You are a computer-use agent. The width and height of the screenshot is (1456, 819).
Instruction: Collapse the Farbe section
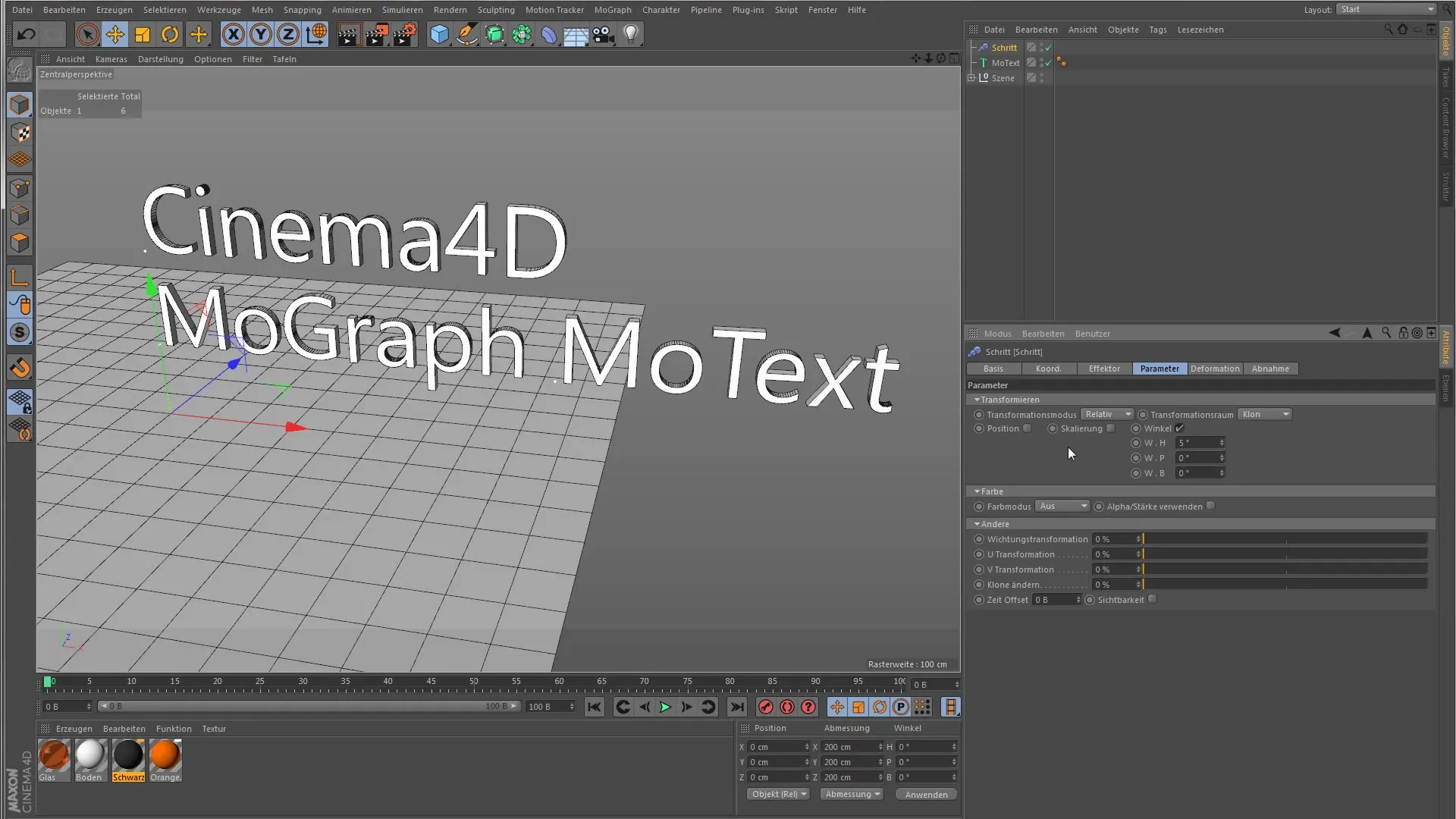coord(977,491)
